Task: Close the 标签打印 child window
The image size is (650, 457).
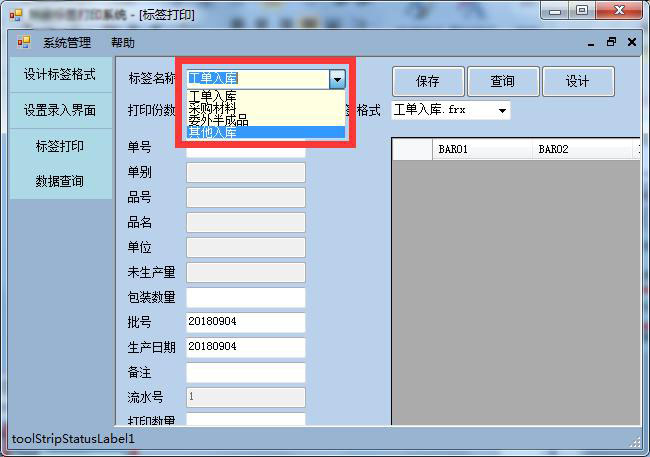Action: (631, 43)
